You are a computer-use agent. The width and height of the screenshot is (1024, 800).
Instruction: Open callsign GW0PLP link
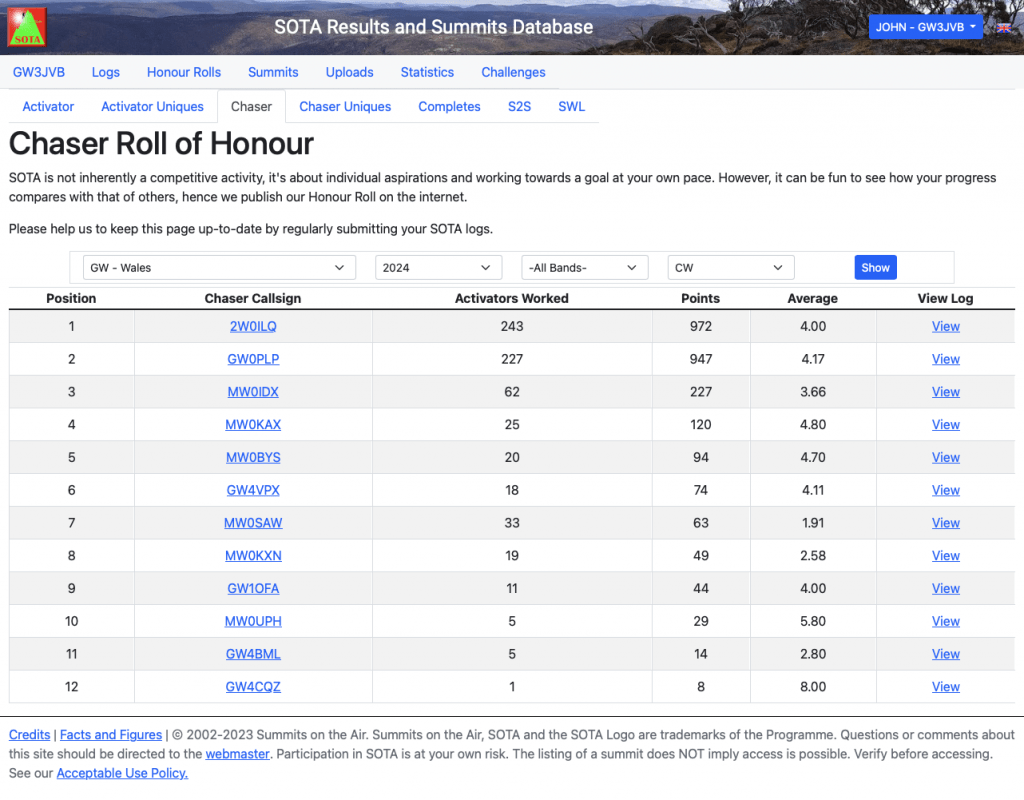(x=253, y=359)
